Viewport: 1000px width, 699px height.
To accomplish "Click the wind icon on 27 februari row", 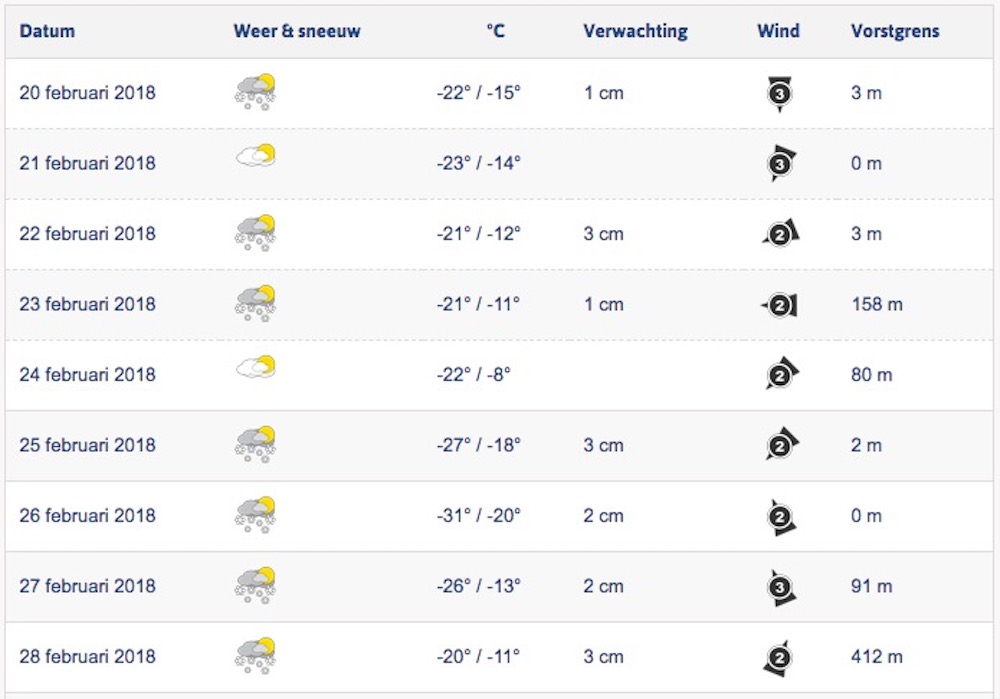I will point(781,588).
